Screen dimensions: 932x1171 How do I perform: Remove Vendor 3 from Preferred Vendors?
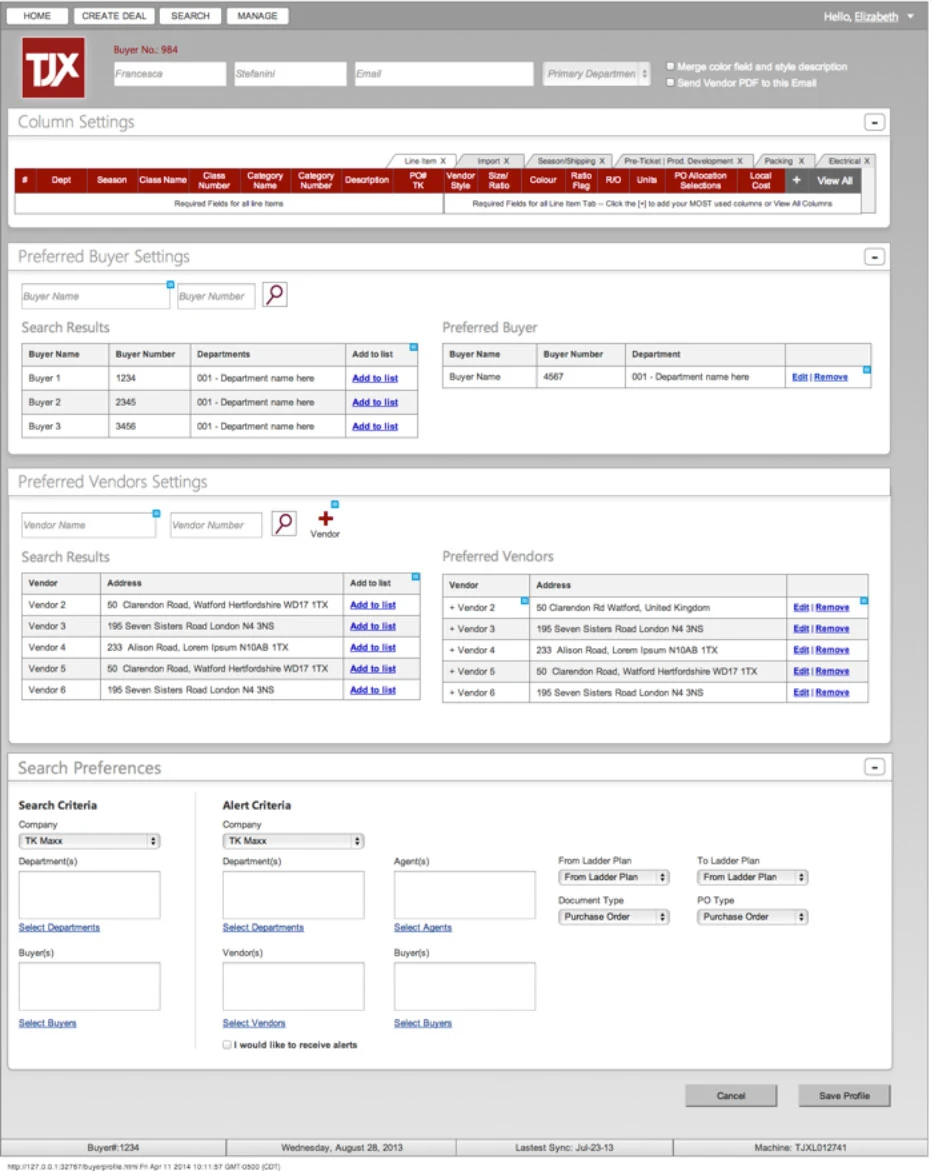click(832, 629)
